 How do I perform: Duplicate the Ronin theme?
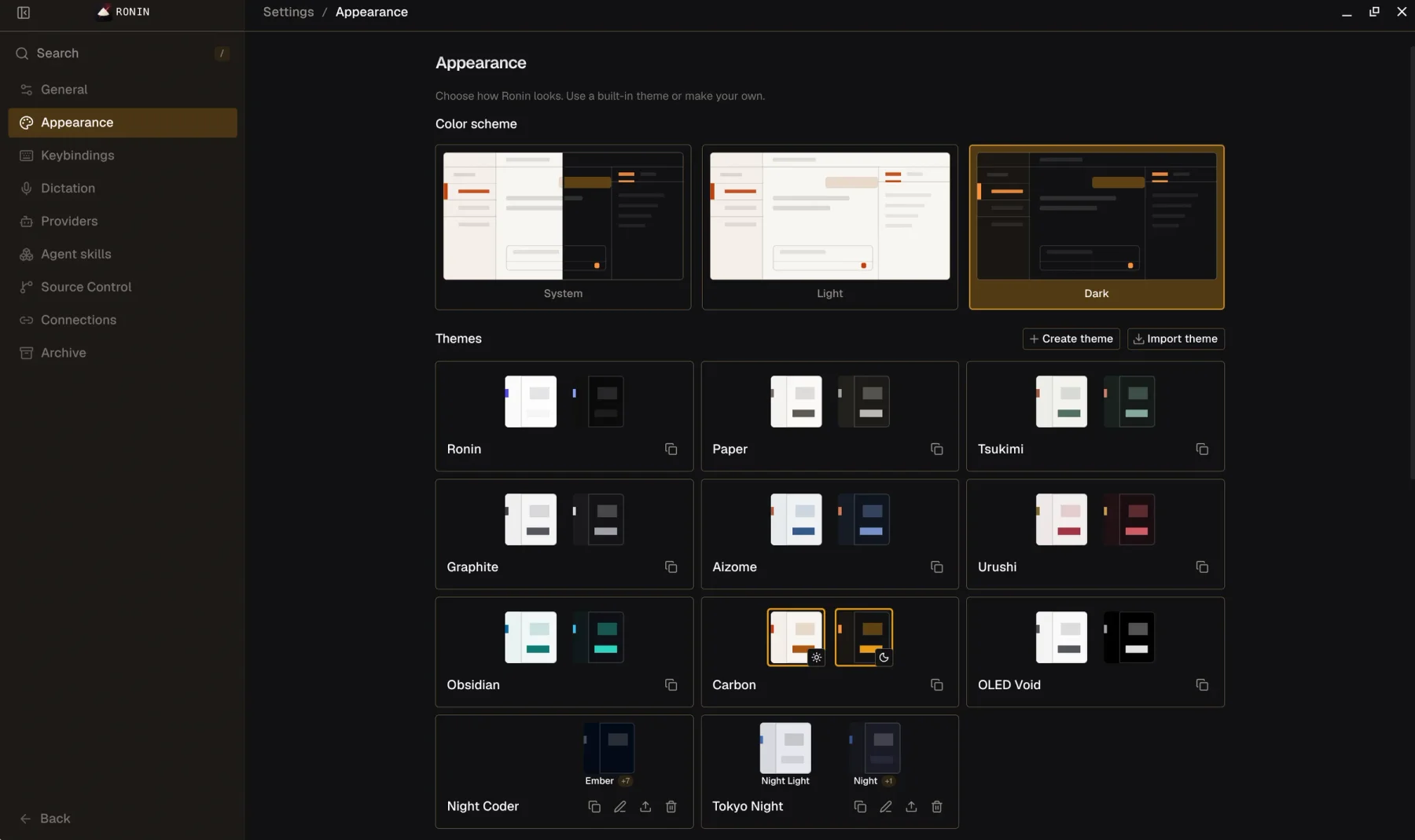(671, 449)
